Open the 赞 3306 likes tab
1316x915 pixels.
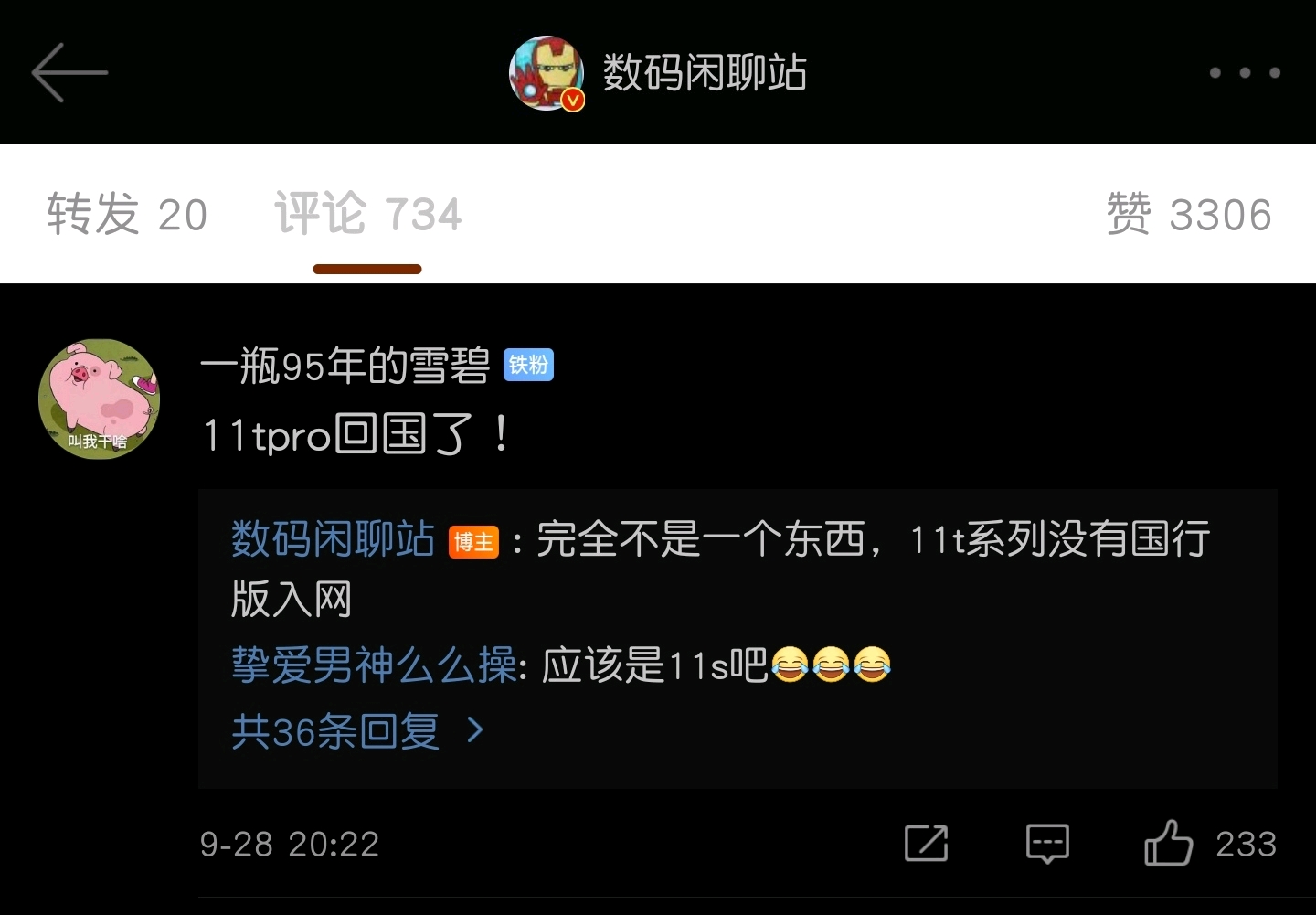1188,216
